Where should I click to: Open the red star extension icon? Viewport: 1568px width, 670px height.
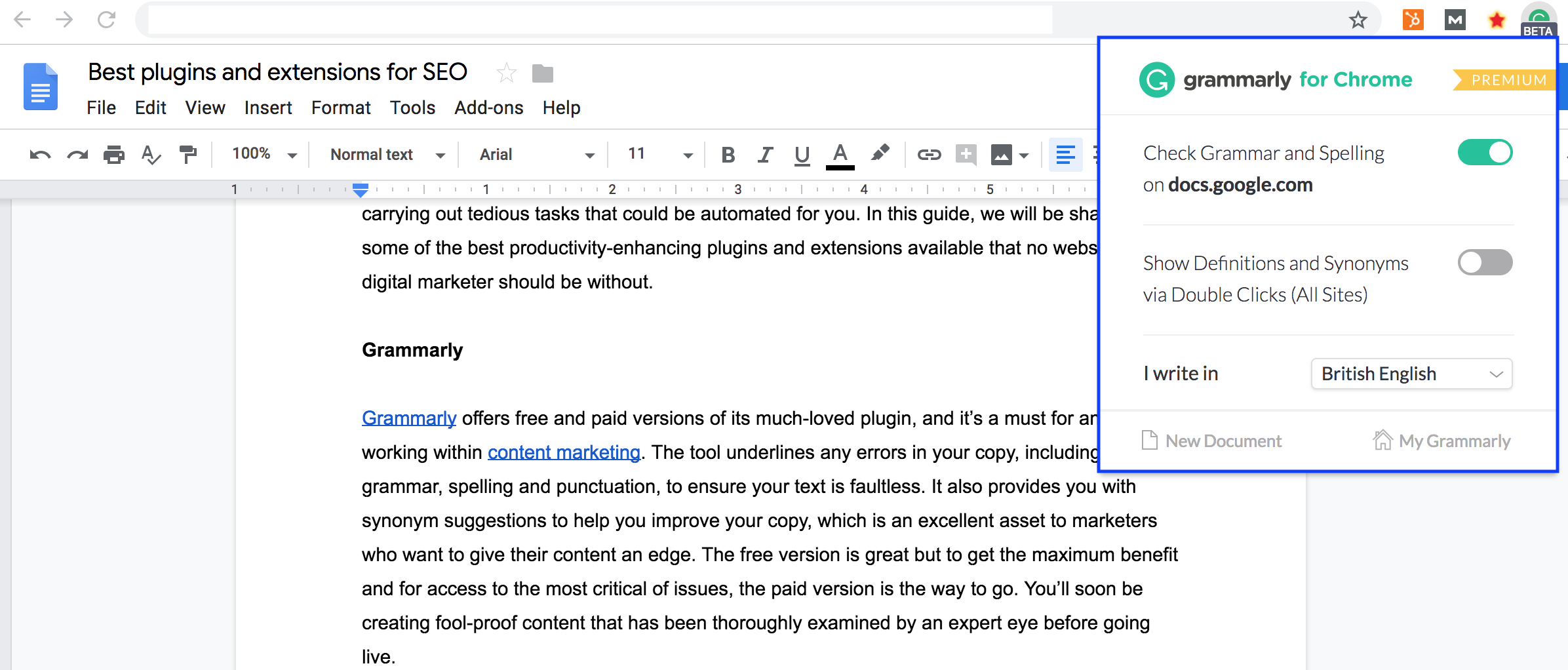tap(1497, 20)
